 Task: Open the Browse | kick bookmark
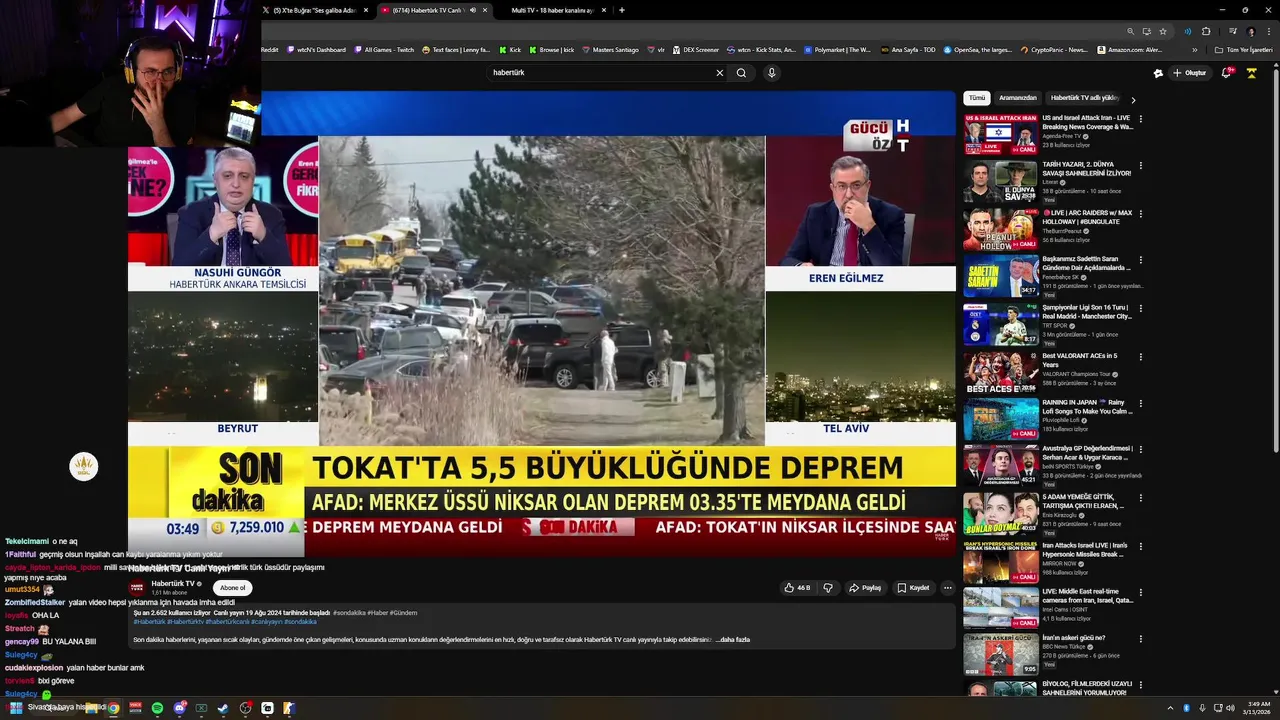(552, 50)
